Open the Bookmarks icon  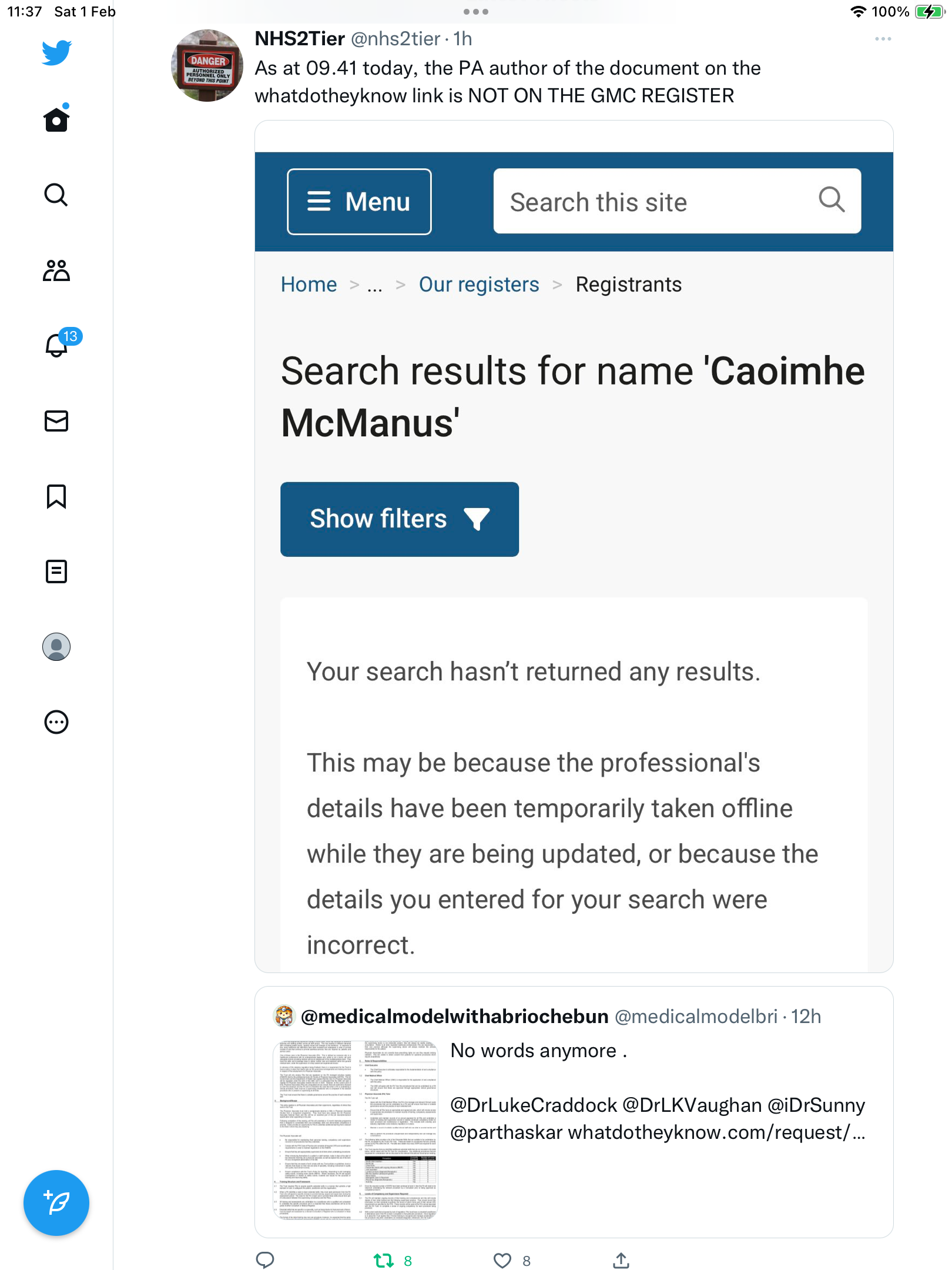56,496
